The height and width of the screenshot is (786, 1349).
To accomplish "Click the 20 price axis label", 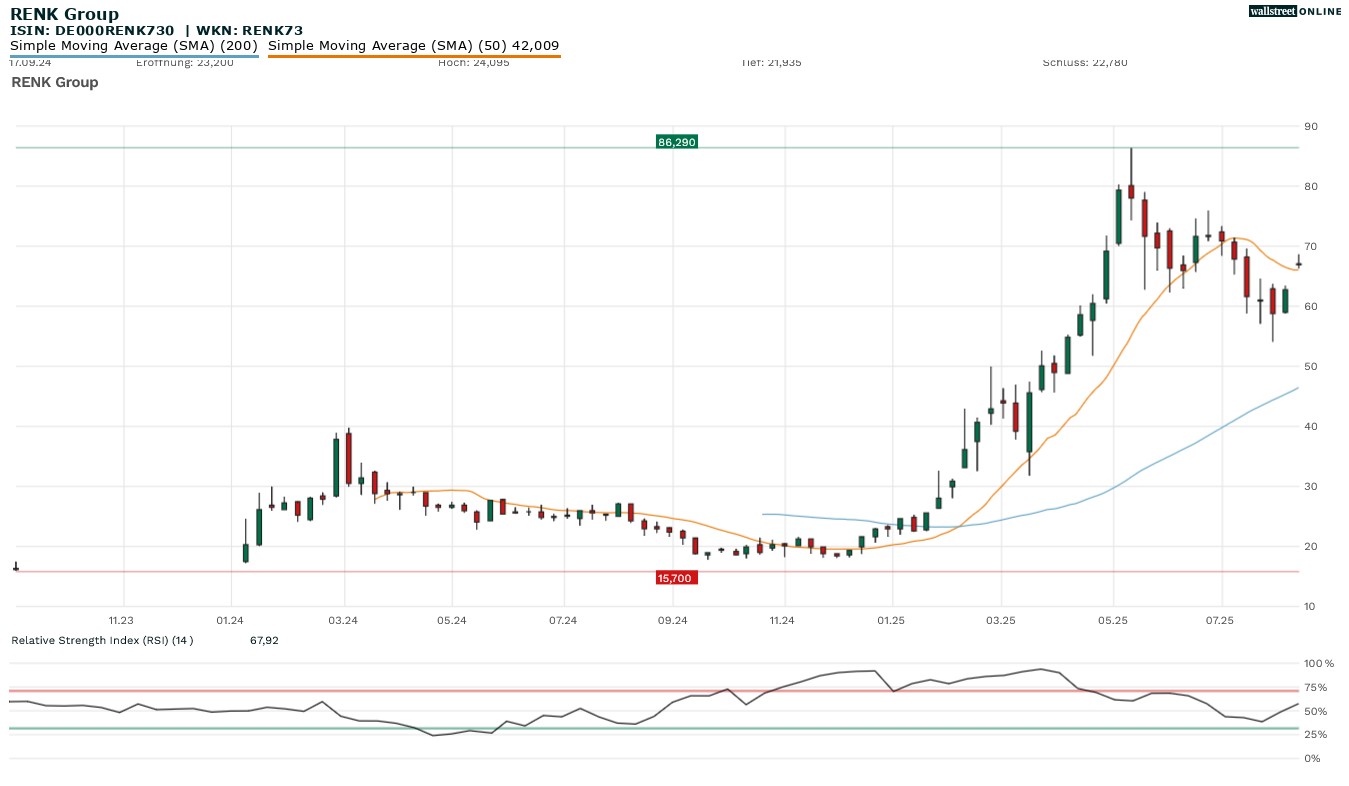I will pyautogui.click(x=1311, y=546).
